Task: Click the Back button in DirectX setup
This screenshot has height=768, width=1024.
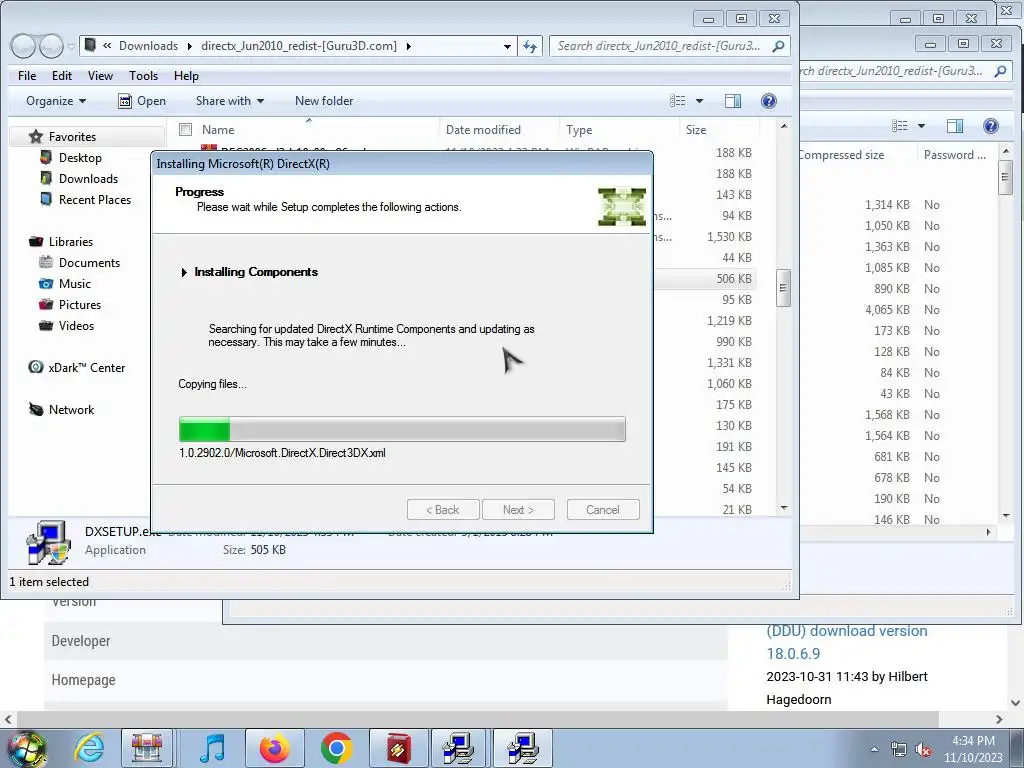Action: [443, 510]
